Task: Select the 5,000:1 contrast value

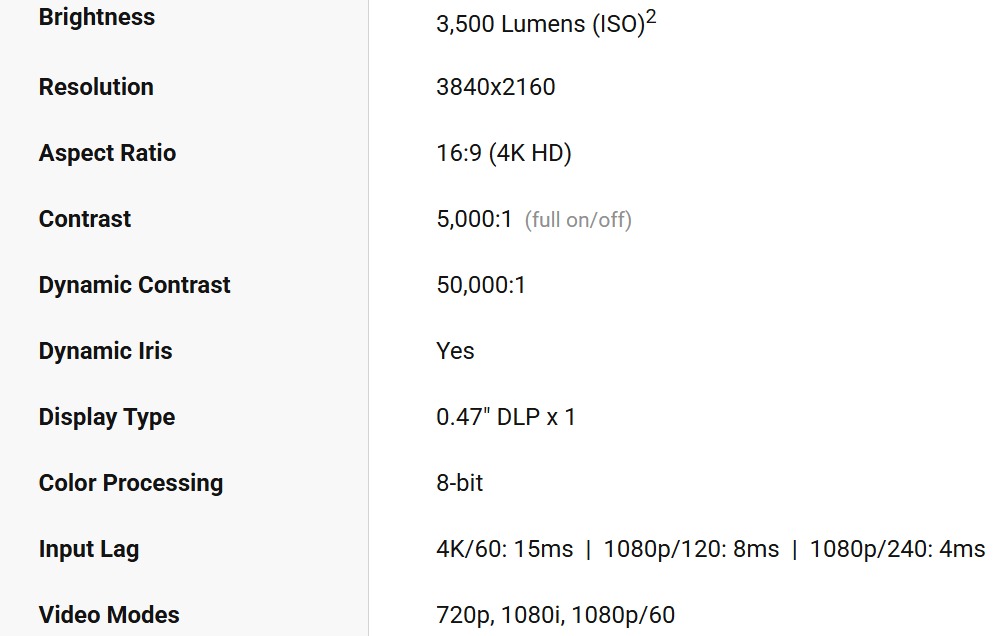Action: (x=474, y=219)
